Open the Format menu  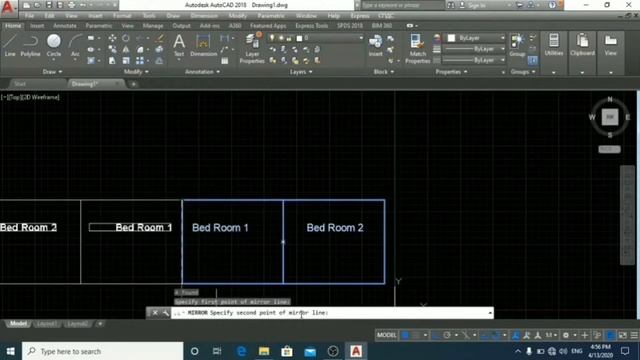[x=122, y=16]
